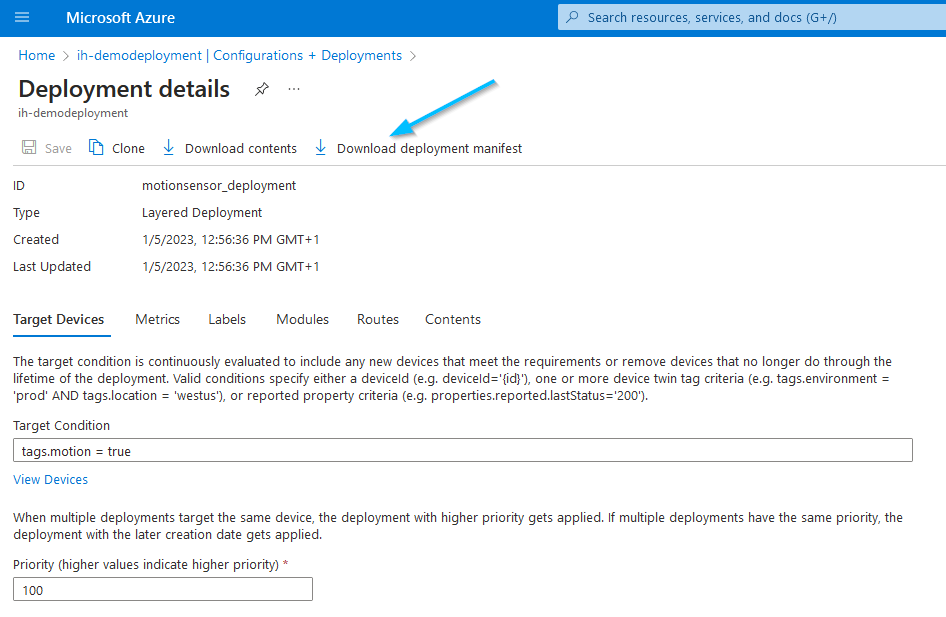Click the search magnifier icon
Viewport: 946px width, 617px height.
click(573, 17)
